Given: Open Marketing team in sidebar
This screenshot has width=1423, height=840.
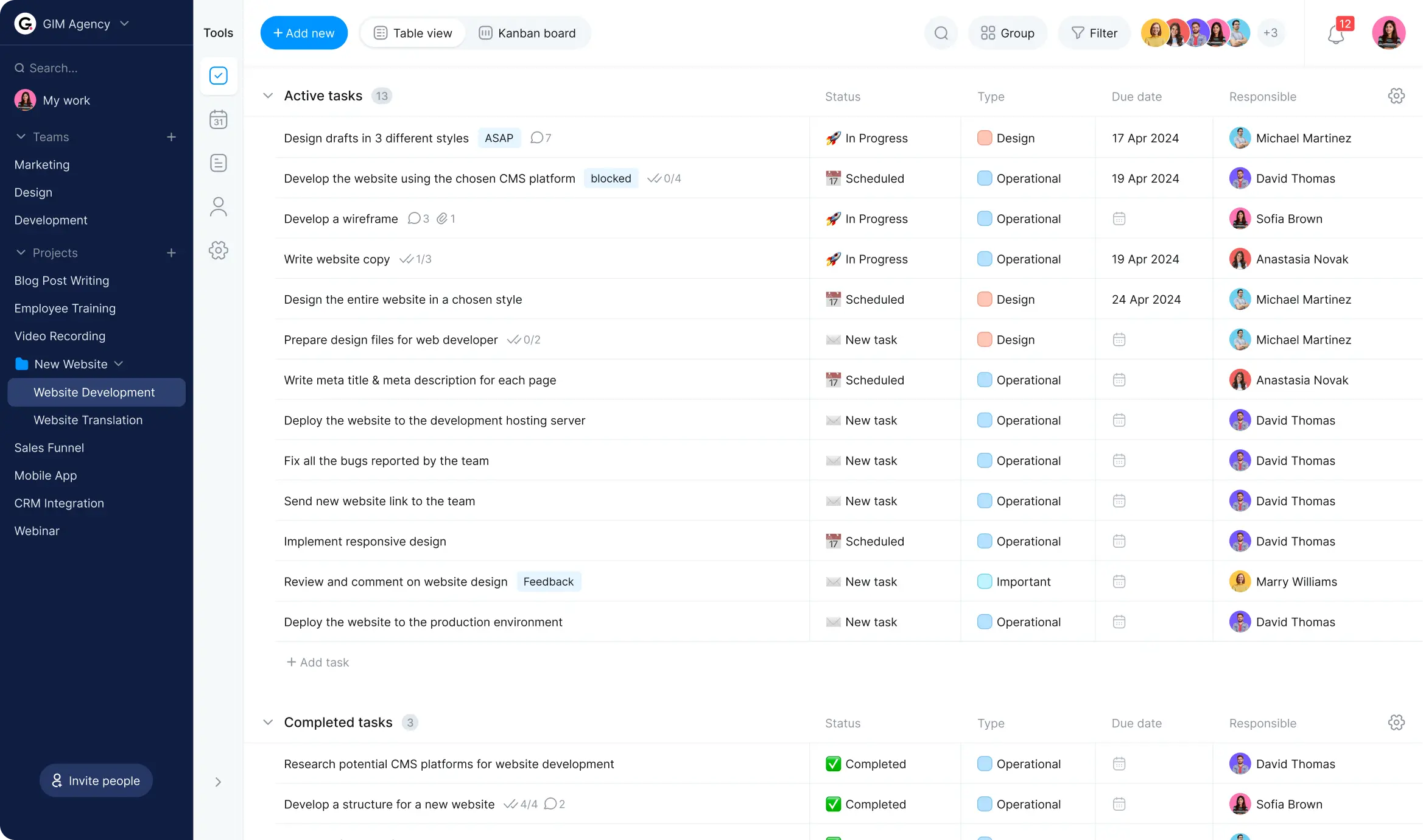Looking at the screenshot, I should coord(42,164).
